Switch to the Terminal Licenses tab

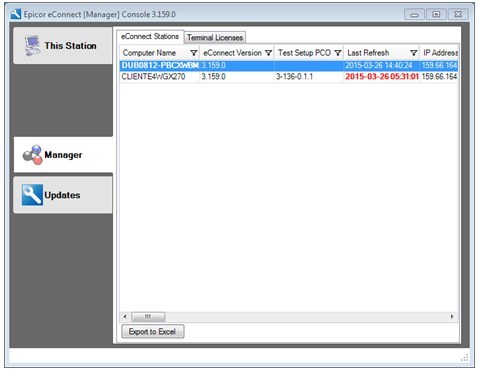point(215,38)
